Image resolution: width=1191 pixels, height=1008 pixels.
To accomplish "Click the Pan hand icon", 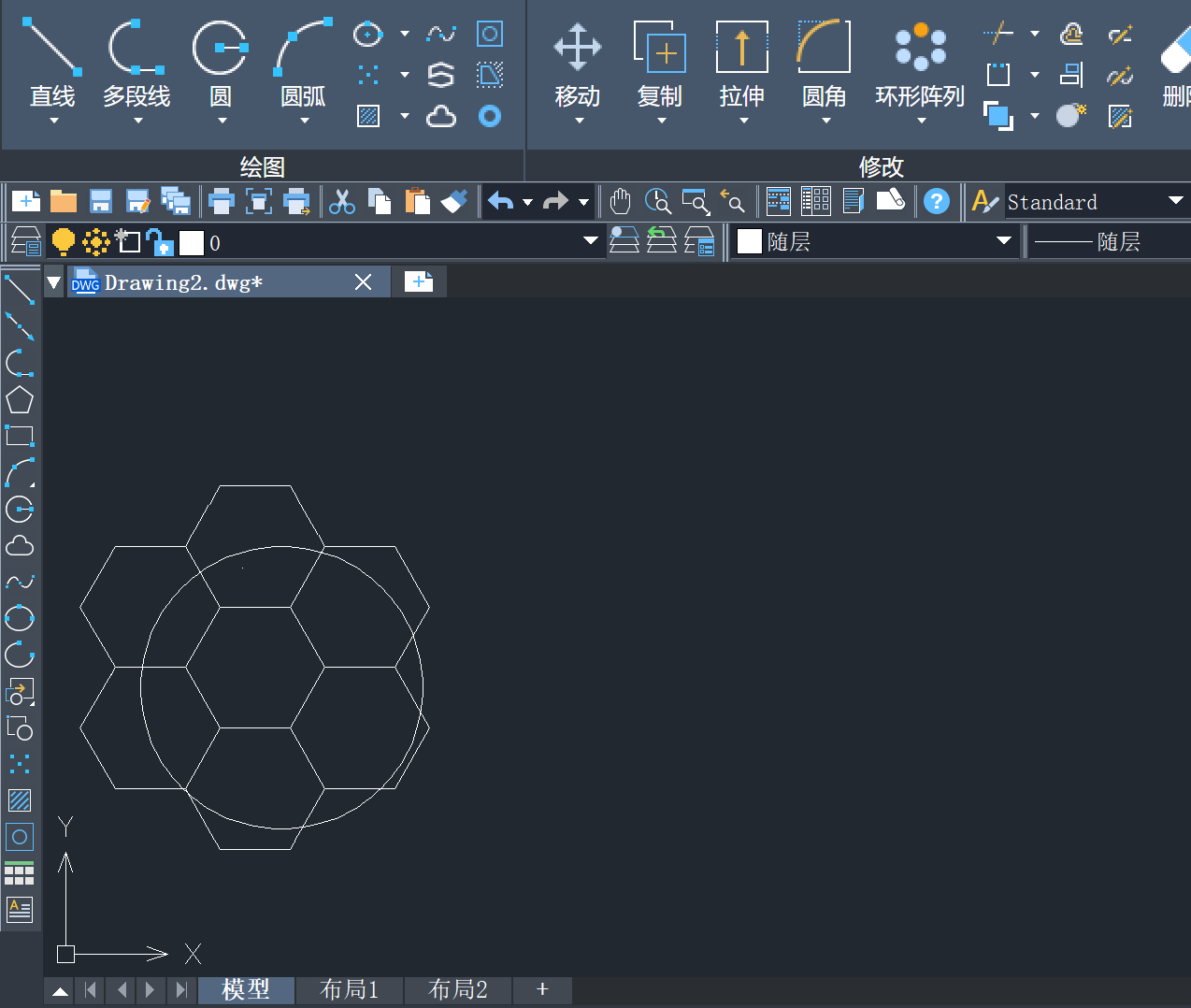I will pyautogui.click(x=620, y=201).
